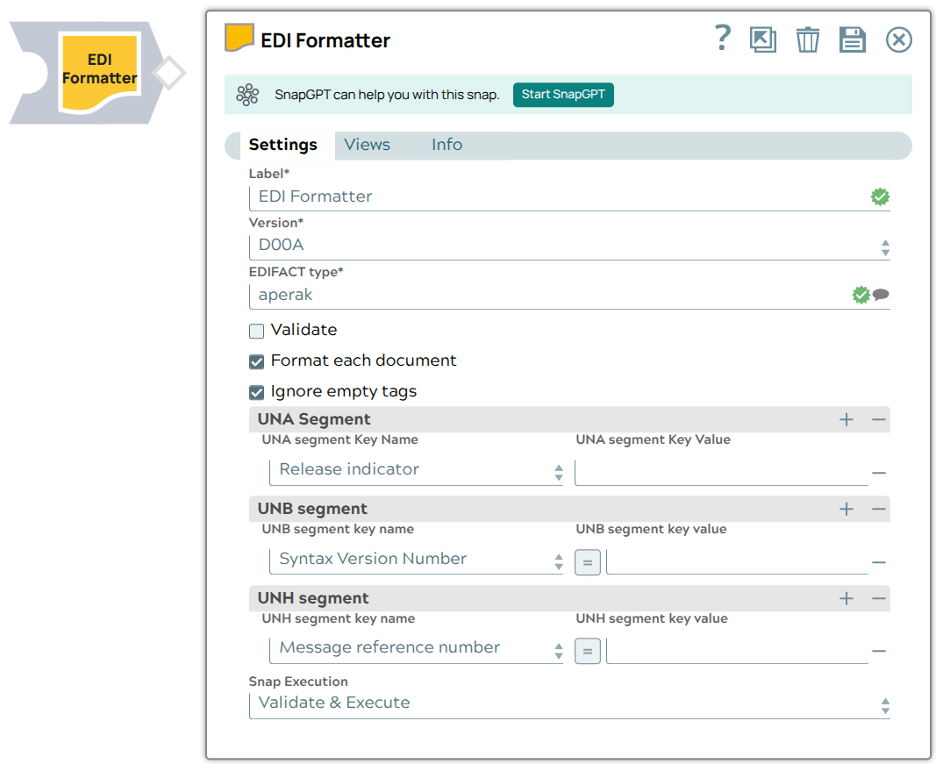Click the EDIFACT type suggestion bubble icon

click(x=881, y=295)
